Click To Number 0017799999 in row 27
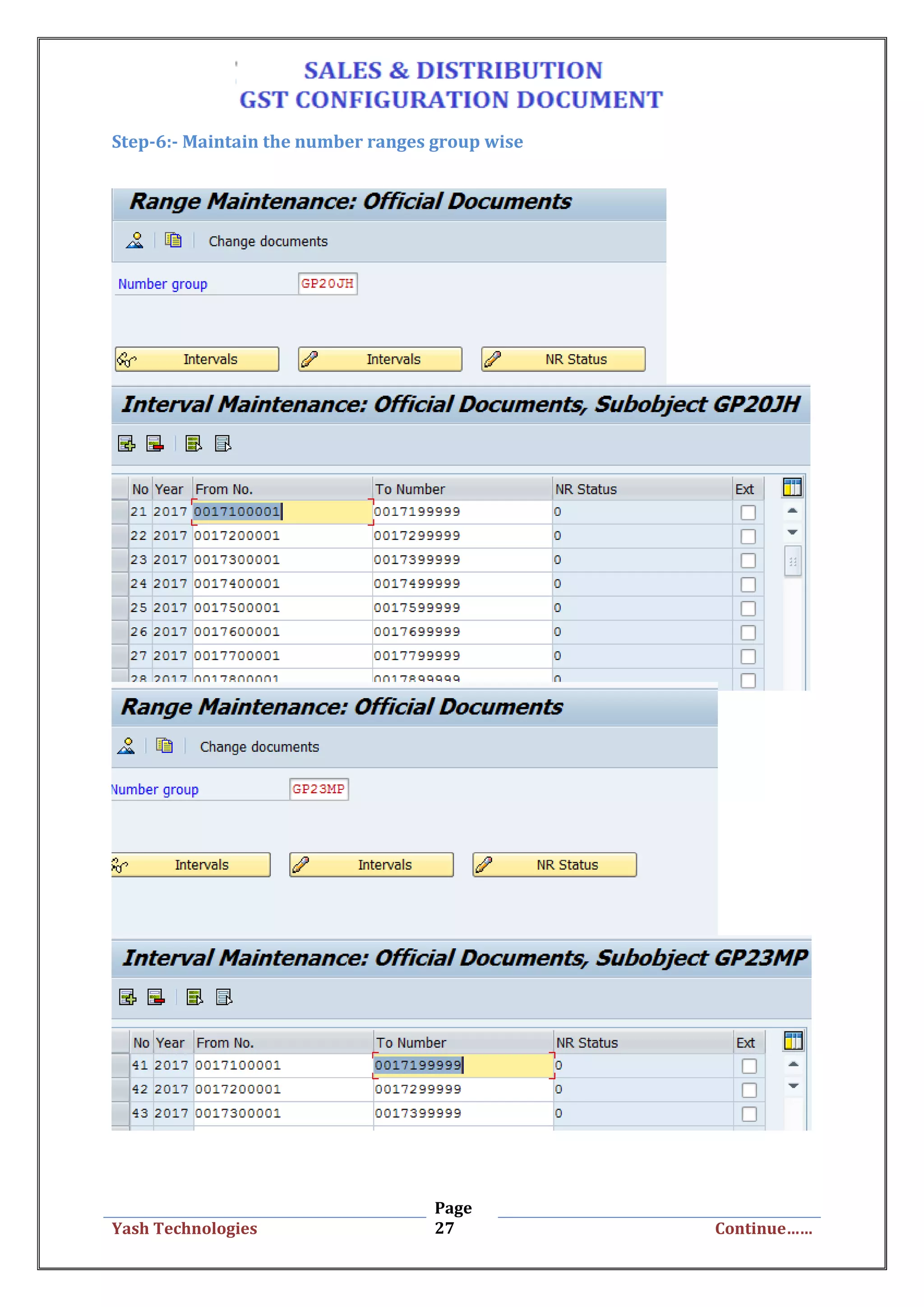This screenshot has height=1307, width=924. (x=462, y=656)
